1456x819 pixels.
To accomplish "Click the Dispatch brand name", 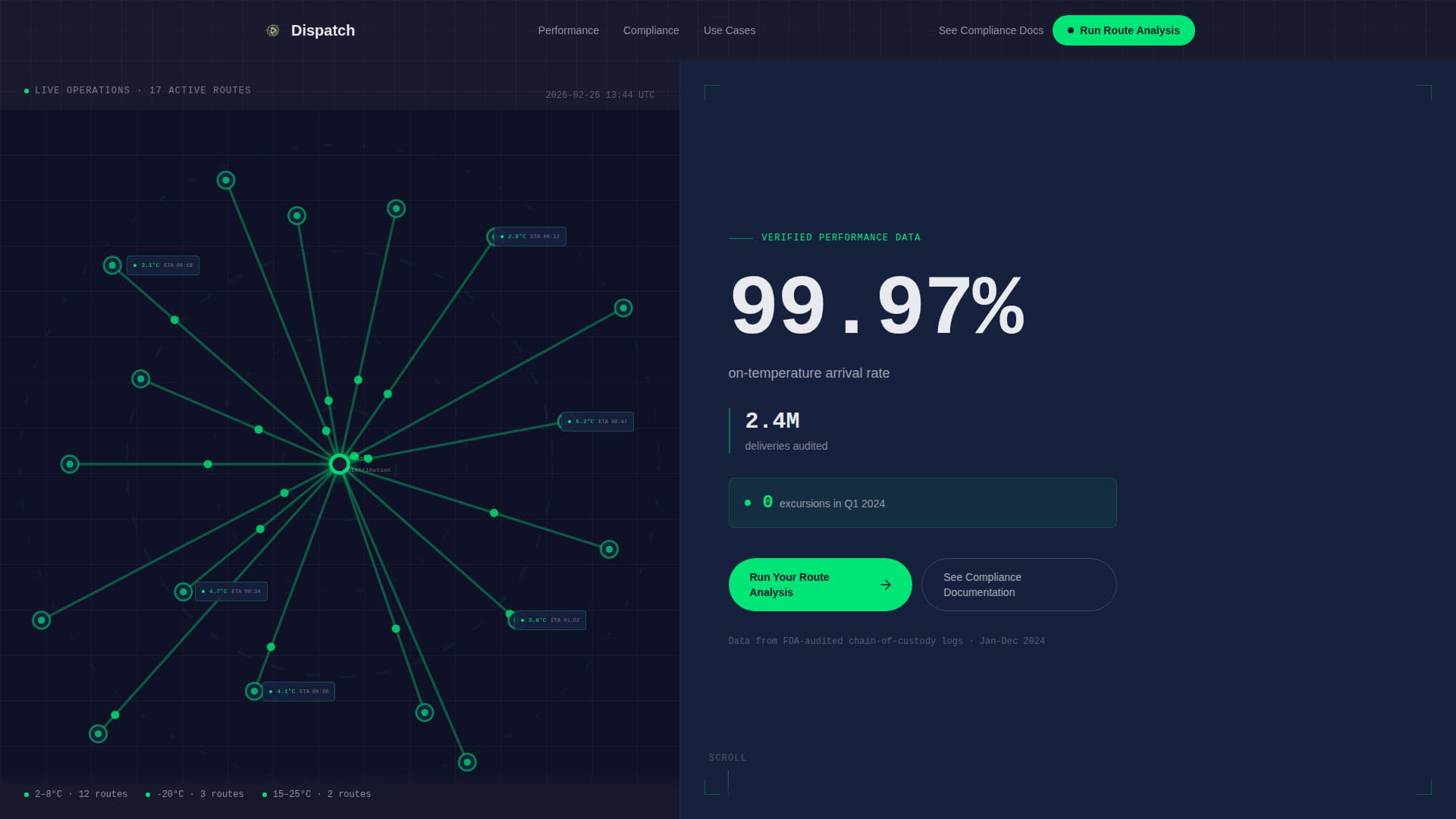I will coord(323,30).
